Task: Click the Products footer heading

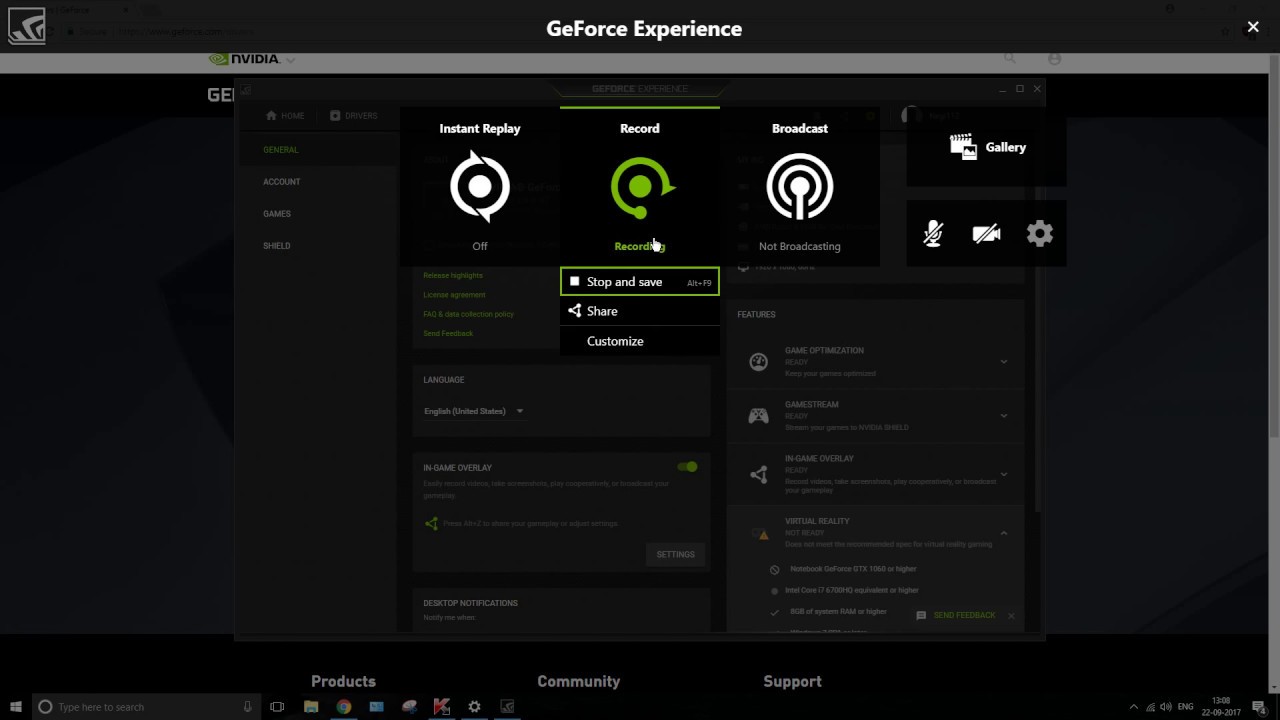Action: pos(343,681)
